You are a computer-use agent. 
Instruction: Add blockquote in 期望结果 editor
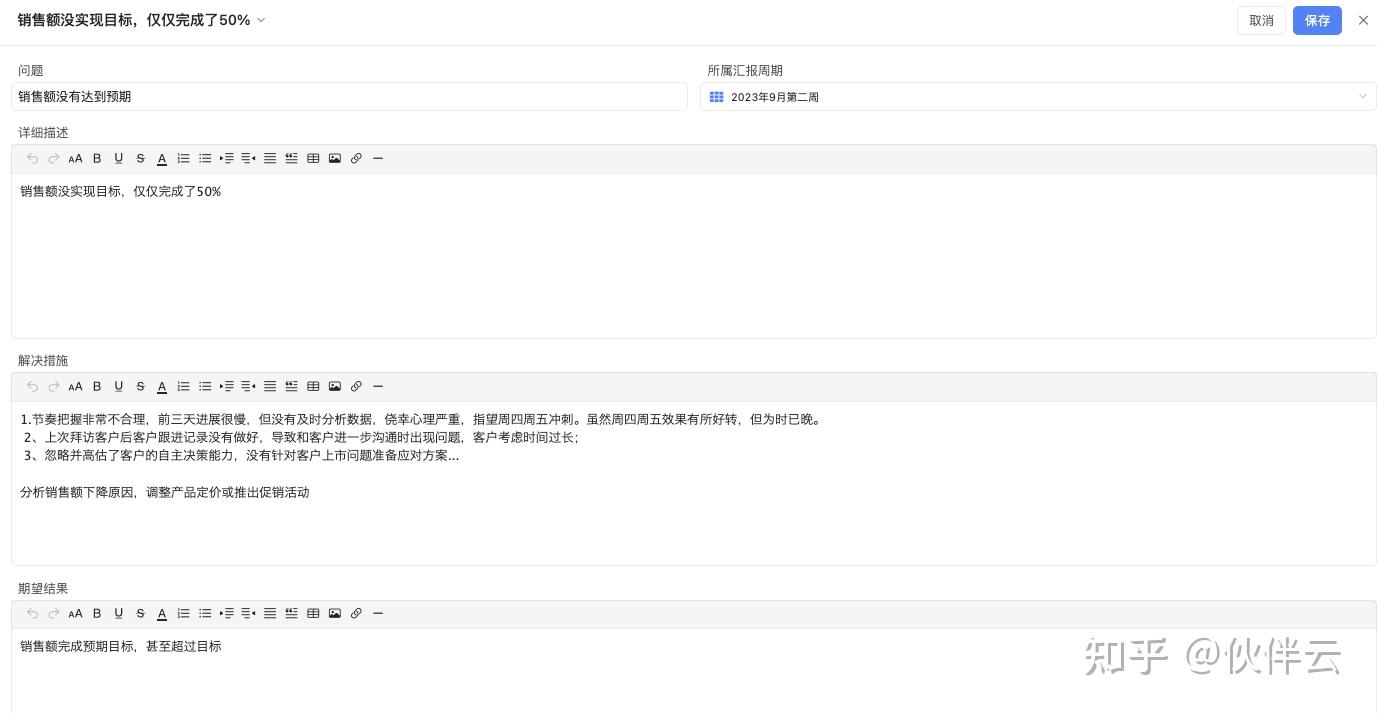[291, 613]
